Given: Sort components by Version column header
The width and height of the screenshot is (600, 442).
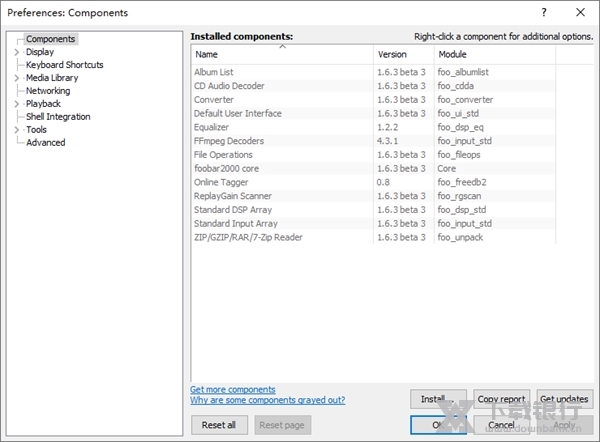Looking at the screenshot, I should 404,54.
